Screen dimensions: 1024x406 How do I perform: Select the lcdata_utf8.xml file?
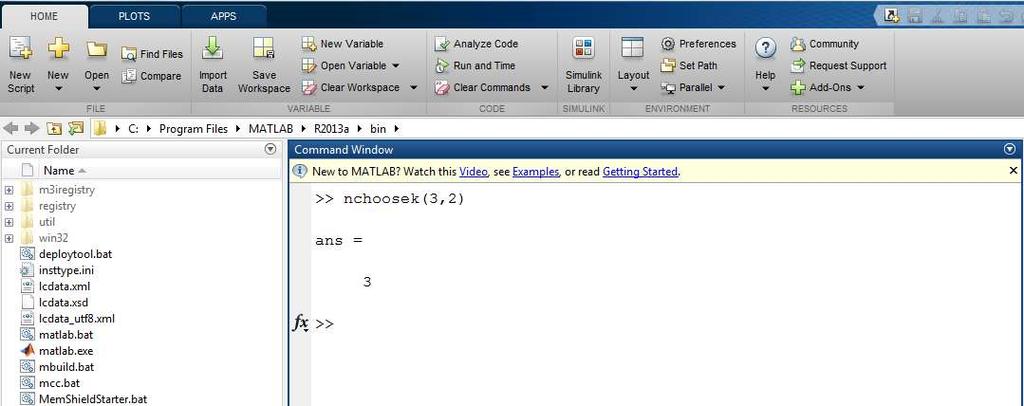(x=76, y=319)
